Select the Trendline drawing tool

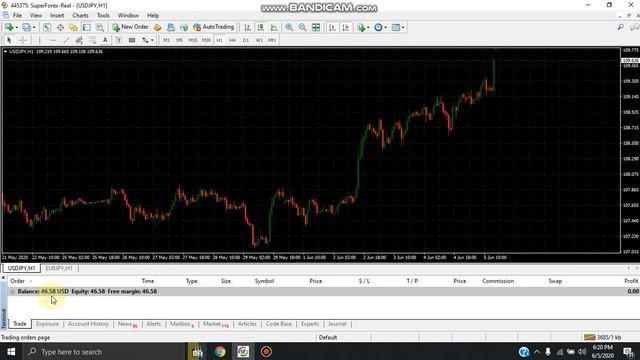66,40
